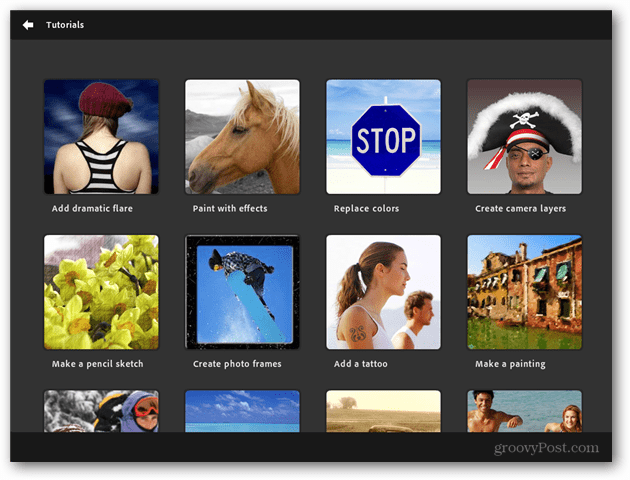Select the 'Paint with effects' label
The height and width of the screenshot is (480, 630).
pyautogui.click(x=230, y=208)
